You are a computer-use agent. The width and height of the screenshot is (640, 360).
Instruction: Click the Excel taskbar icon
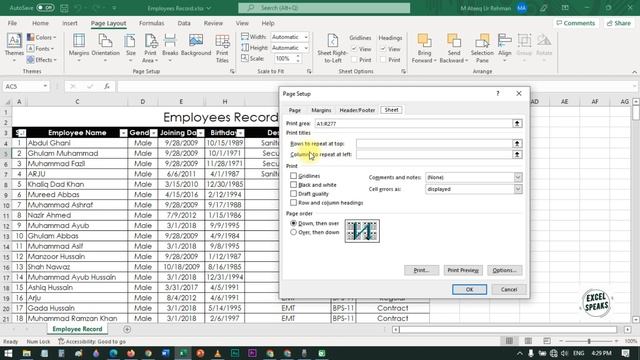click(x=183, y=353)
